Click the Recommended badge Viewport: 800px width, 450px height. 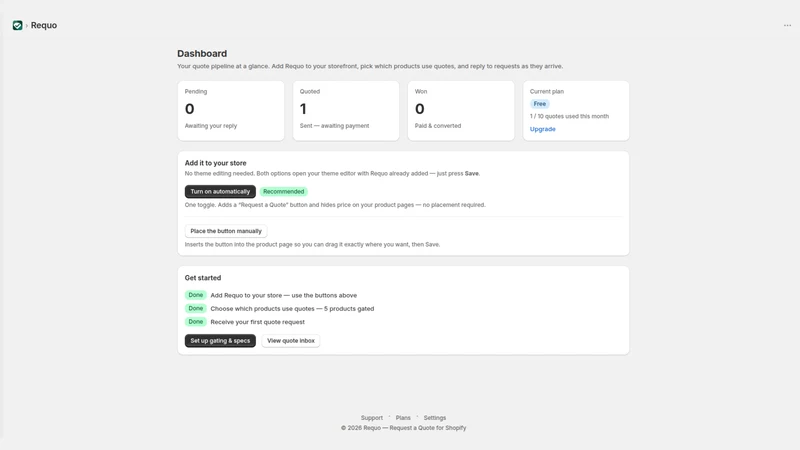[x=284, y=191]
